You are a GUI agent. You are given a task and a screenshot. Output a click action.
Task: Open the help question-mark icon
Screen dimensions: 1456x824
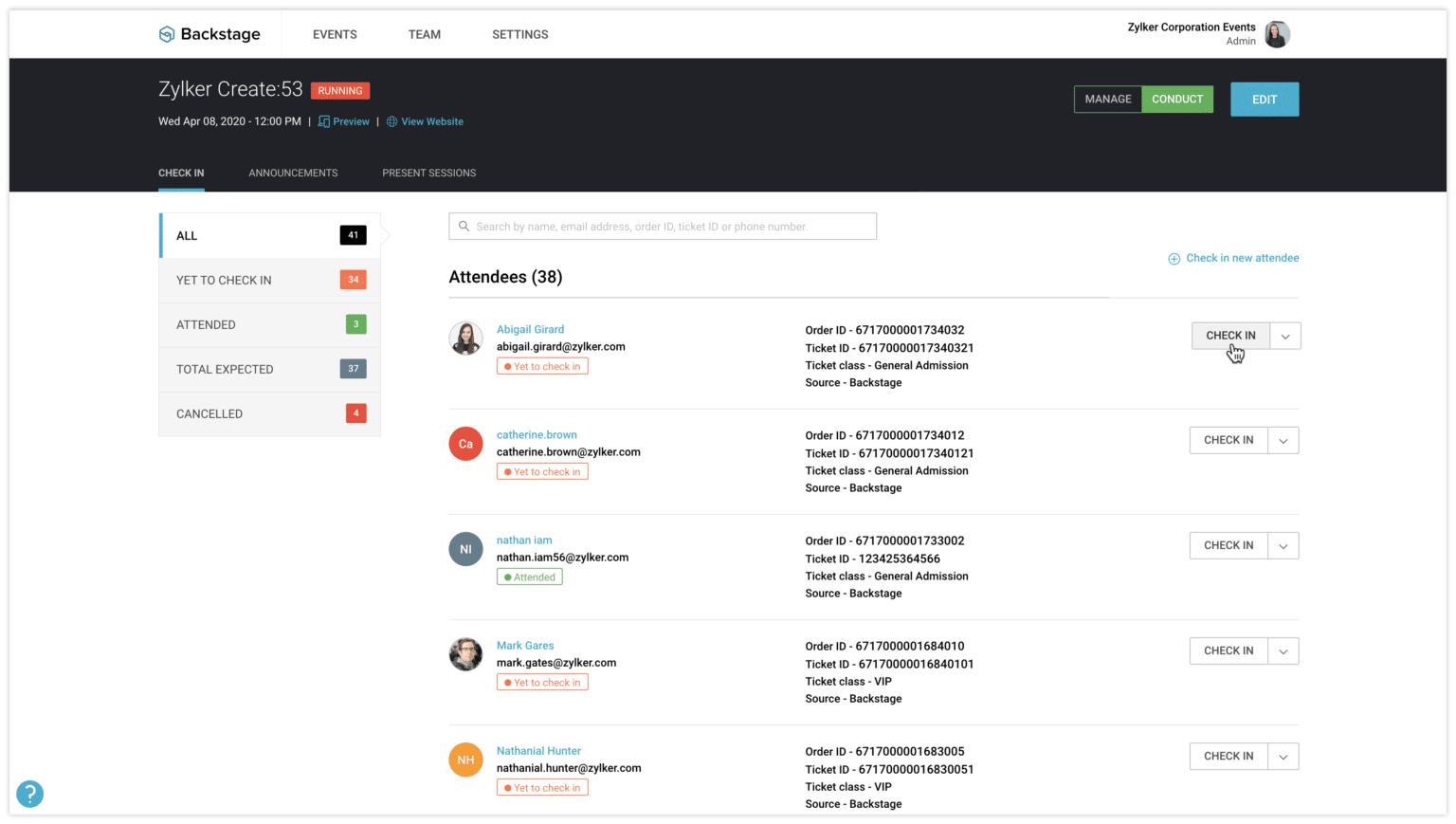(x=29, y=794)
